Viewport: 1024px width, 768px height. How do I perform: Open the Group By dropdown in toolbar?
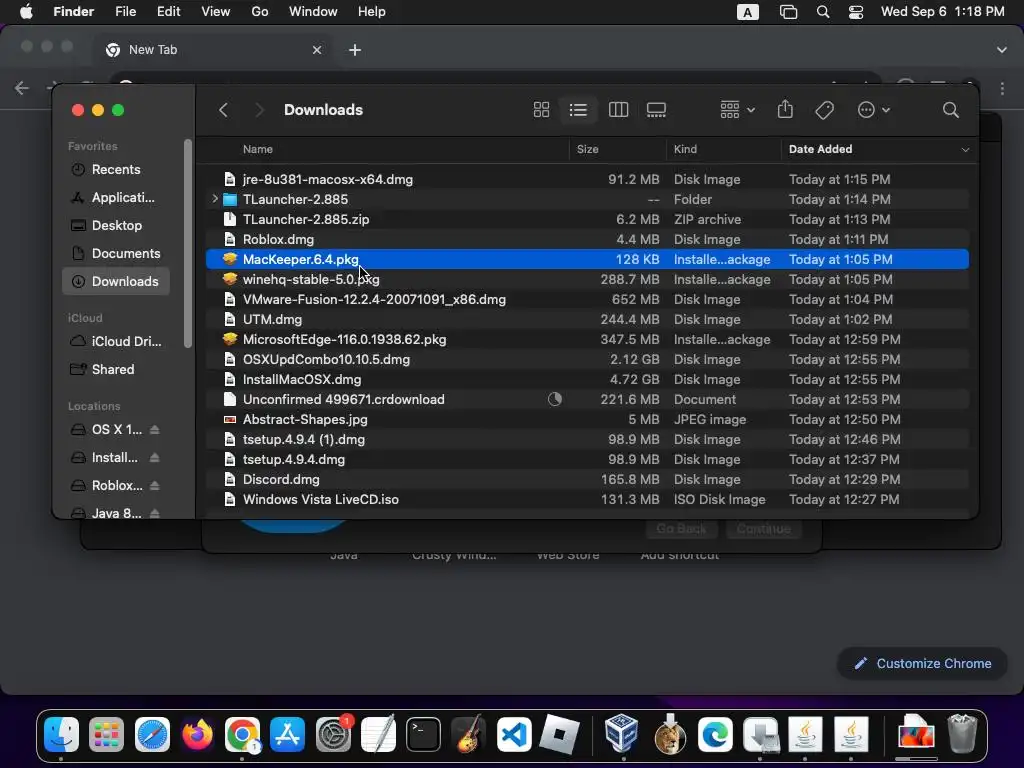pyautogui.click(x=737, y=110)
